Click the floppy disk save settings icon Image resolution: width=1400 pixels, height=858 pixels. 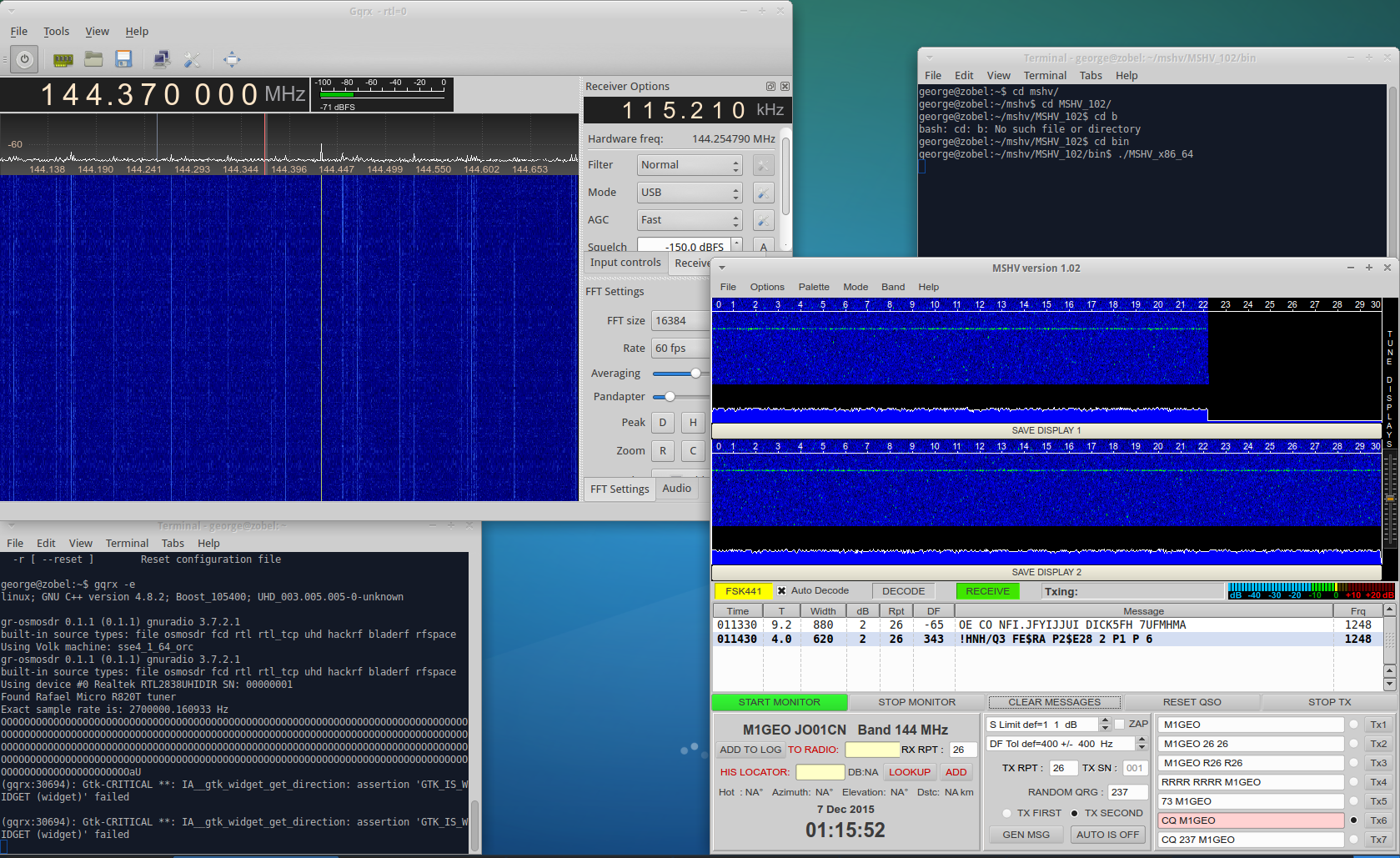pos(123,59)
